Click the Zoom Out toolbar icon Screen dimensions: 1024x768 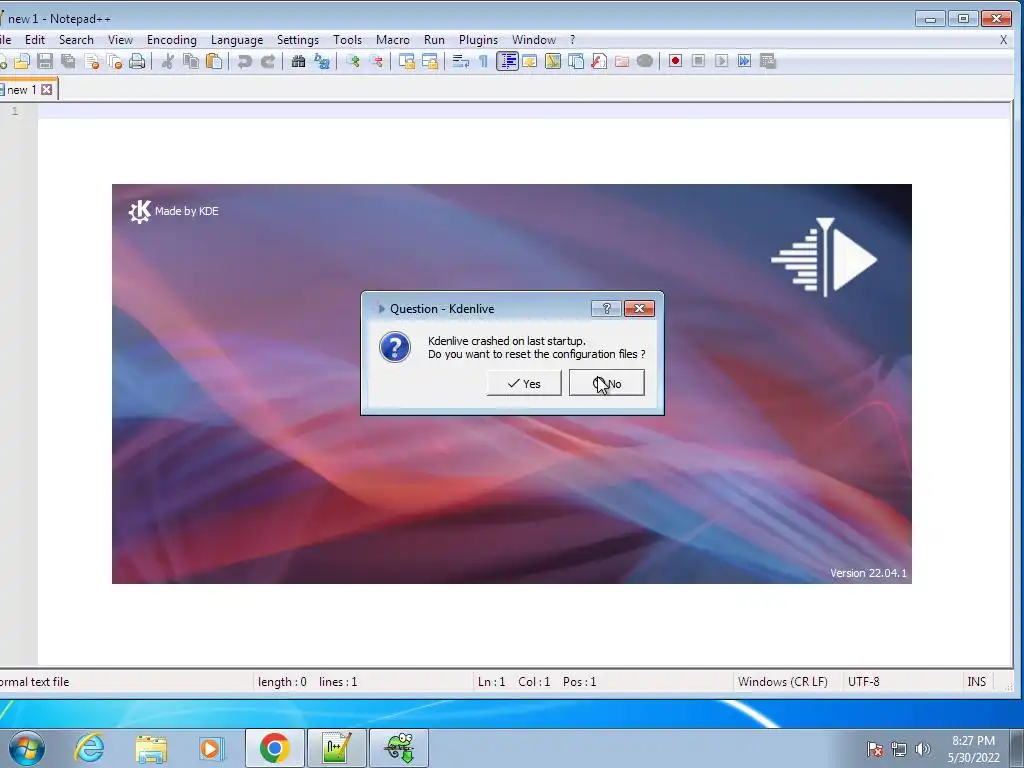(376, 61)
